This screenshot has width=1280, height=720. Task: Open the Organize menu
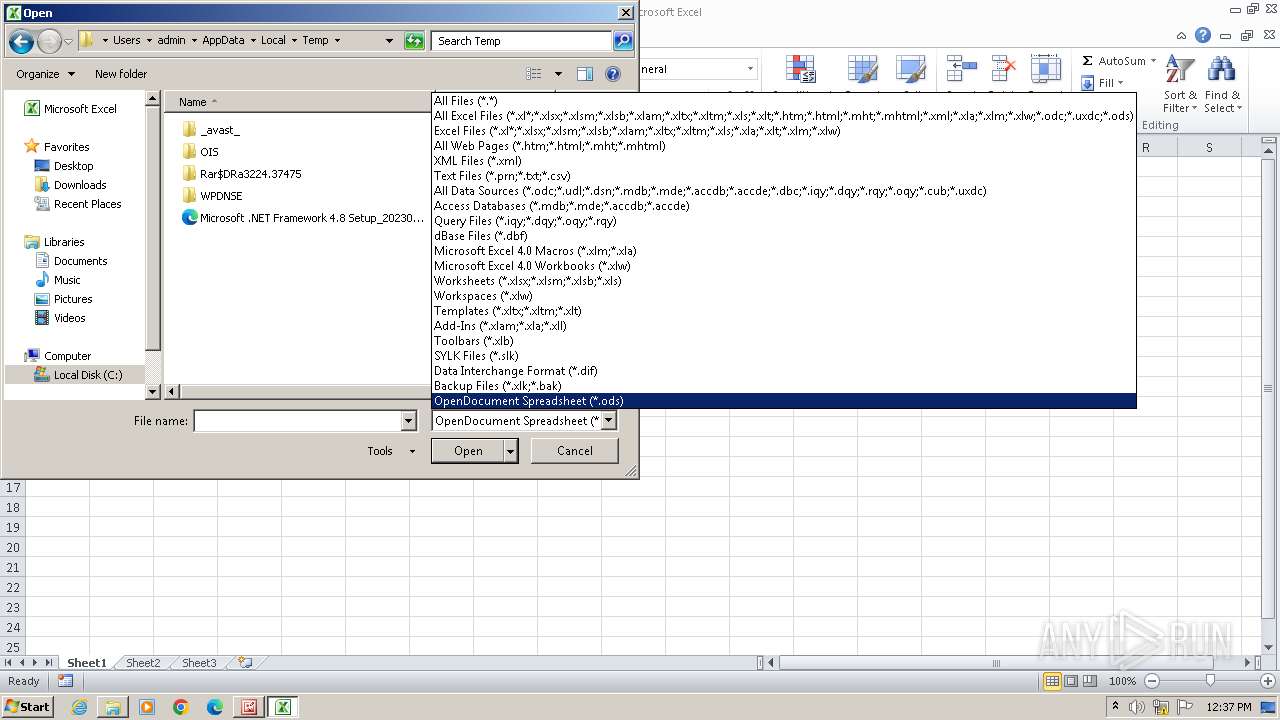tap(45, 74)
